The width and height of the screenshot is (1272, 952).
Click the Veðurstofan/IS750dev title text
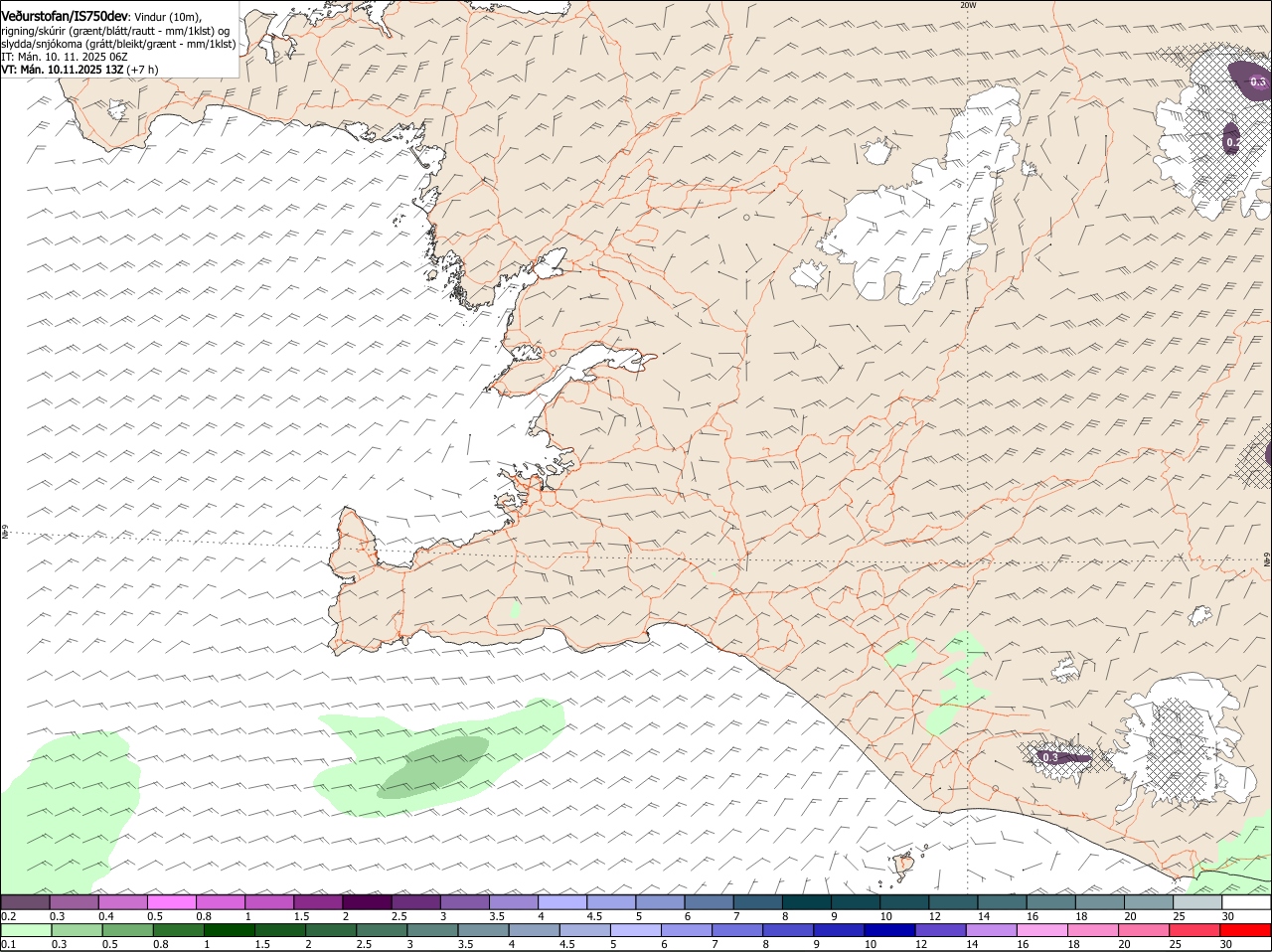64,17
